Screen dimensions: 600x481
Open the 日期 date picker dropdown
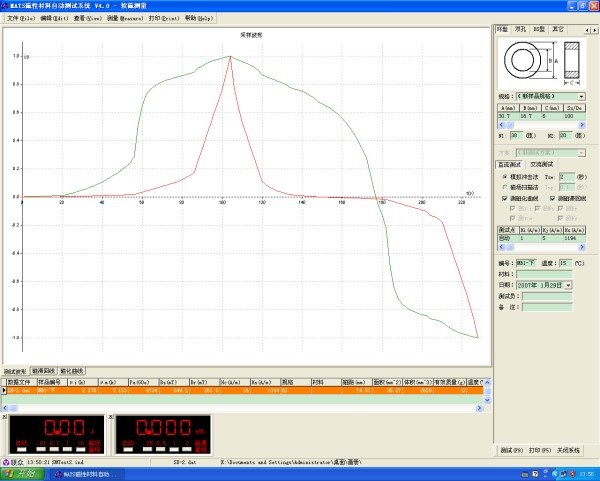[567, 284]
